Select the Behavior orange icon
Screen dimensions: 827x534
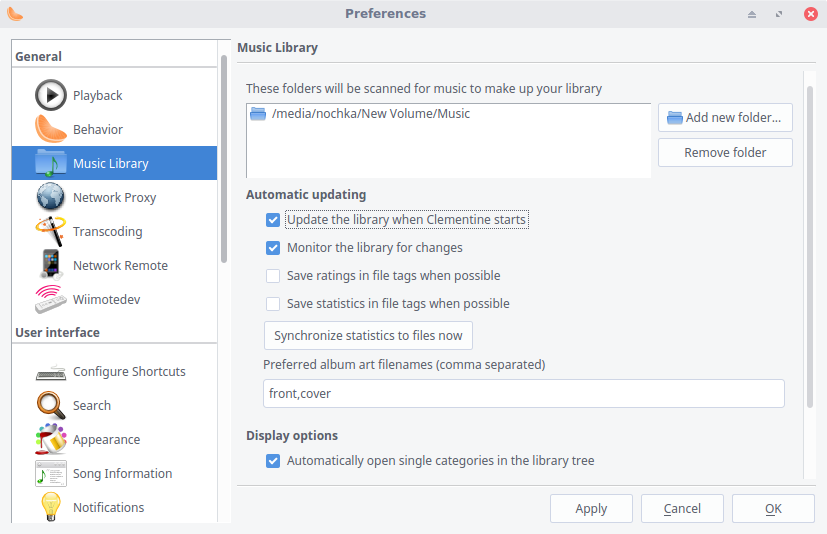[51, 129]
